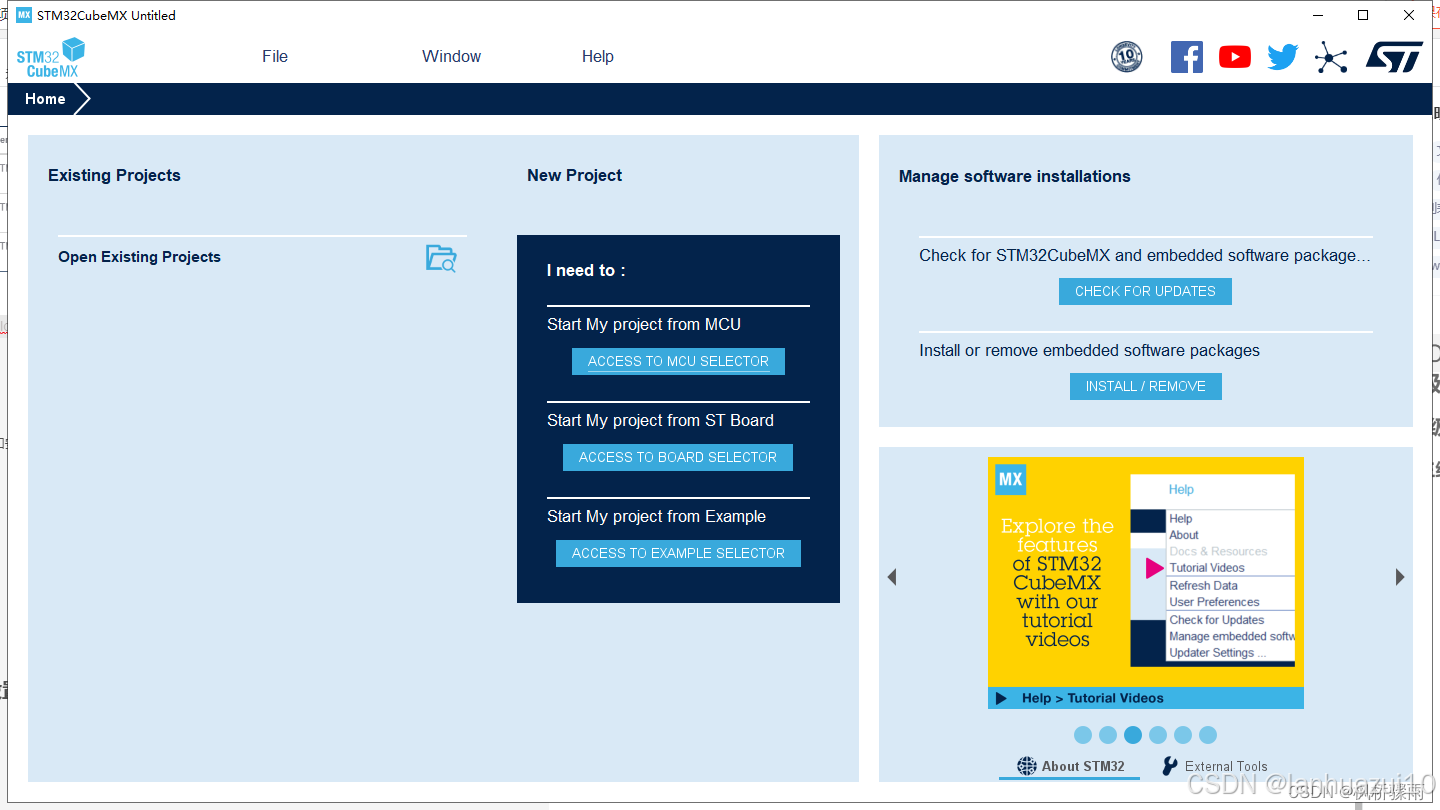
Task: Play the Help > Tutorial Videos banner
Action: tap(1002, 698)
